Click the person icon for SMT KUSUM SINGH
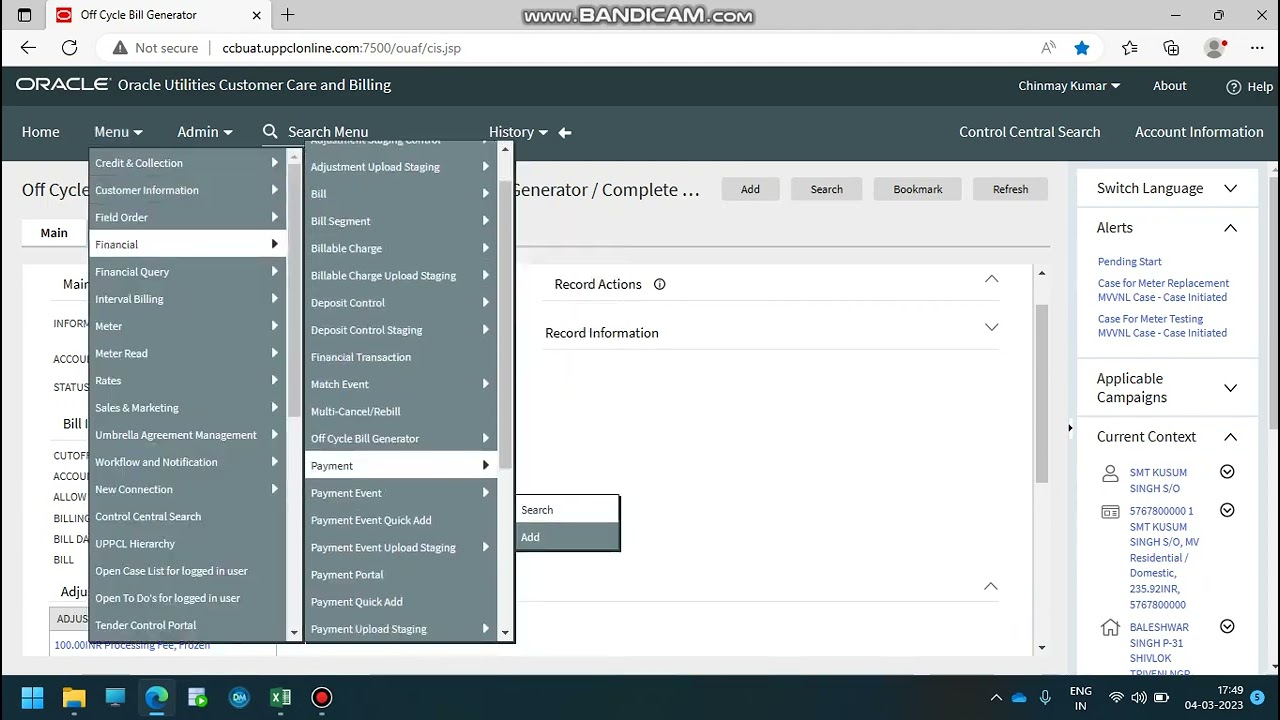Screen dimensions: 1280x720 click(1110, 473)
